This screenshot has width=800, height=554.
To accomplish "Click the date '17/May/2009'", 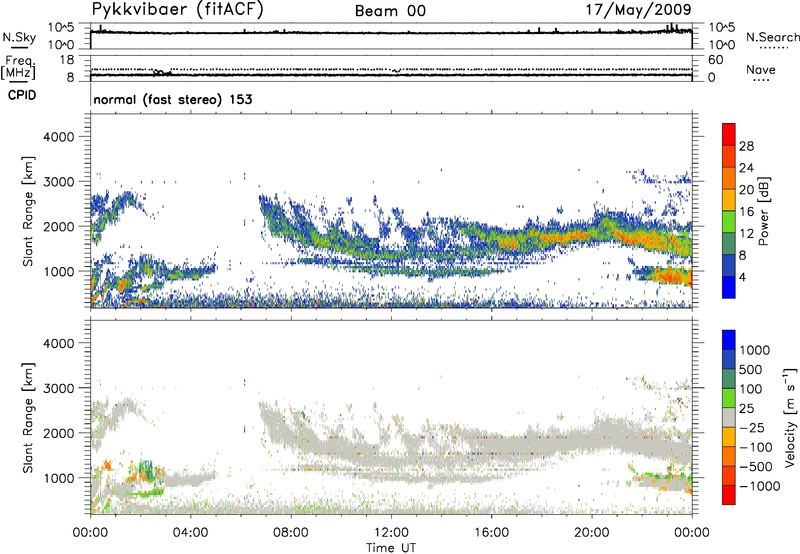I will [638, 10].
